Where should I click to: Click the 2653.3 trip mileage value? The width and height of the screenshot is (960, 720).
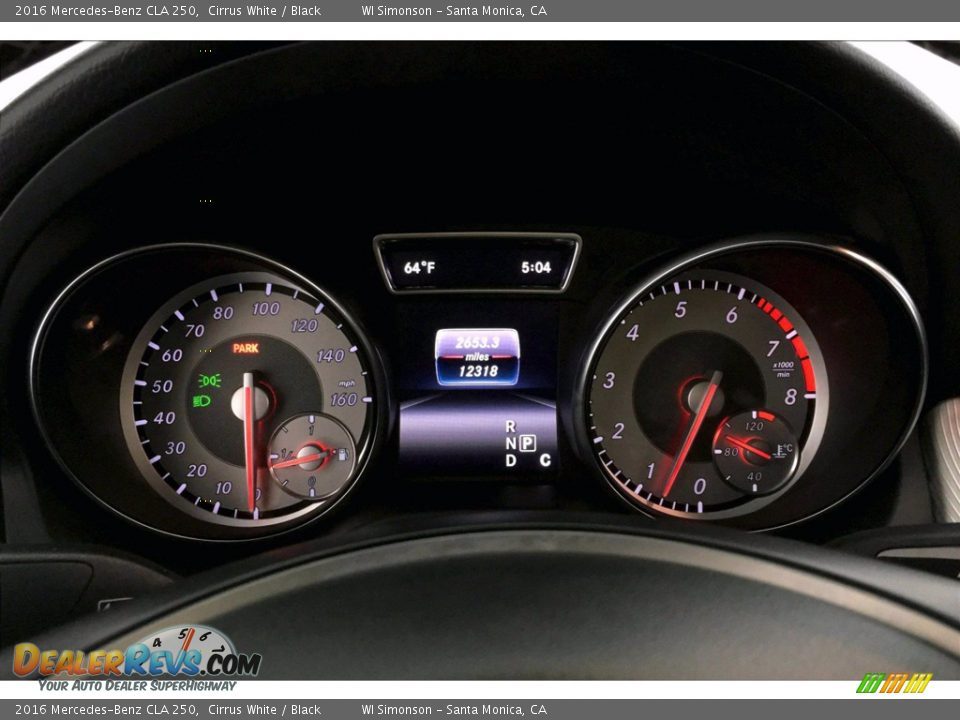coord(477,342)
